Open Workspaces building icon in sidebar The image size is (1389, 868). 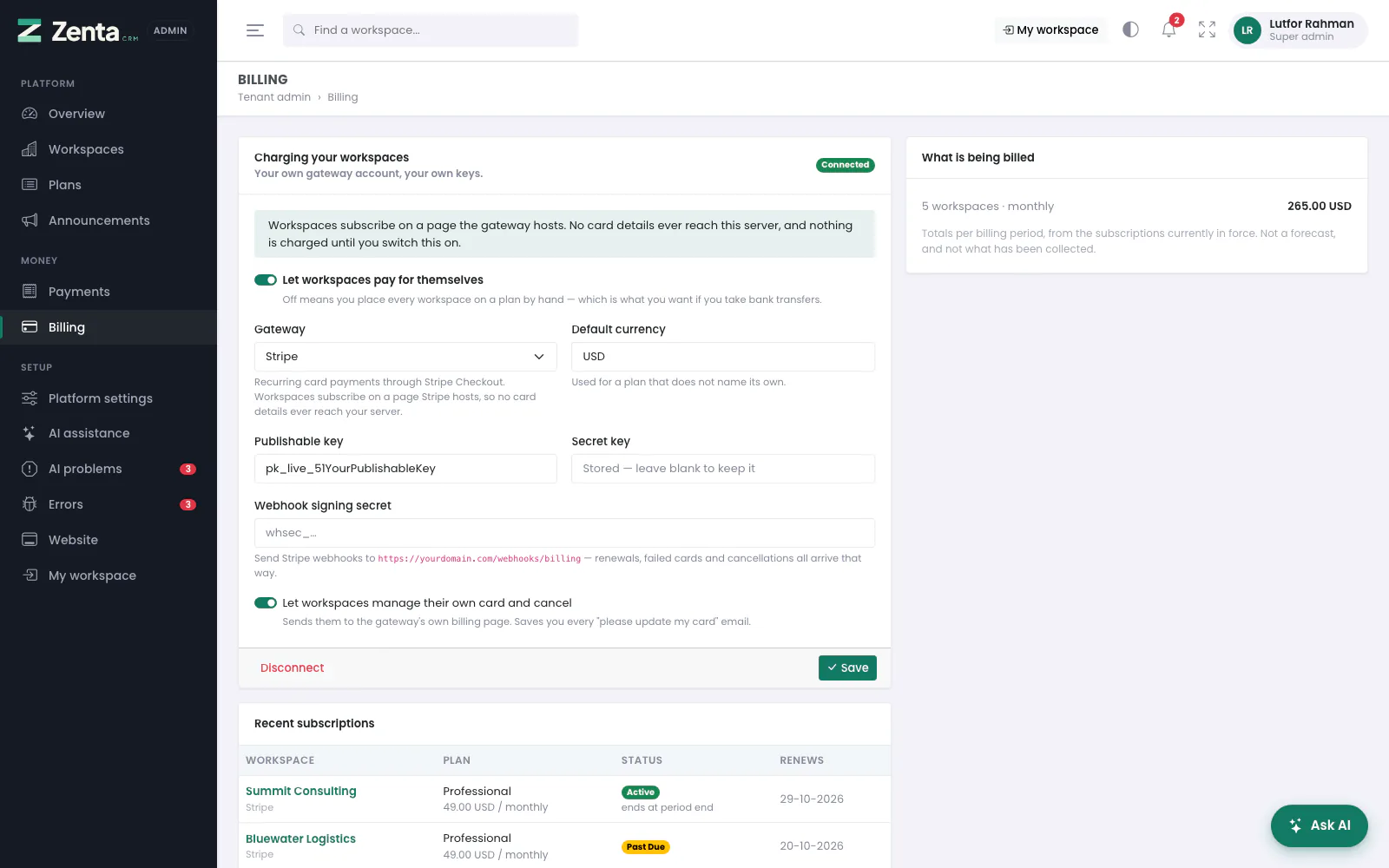tap(30, 149)
